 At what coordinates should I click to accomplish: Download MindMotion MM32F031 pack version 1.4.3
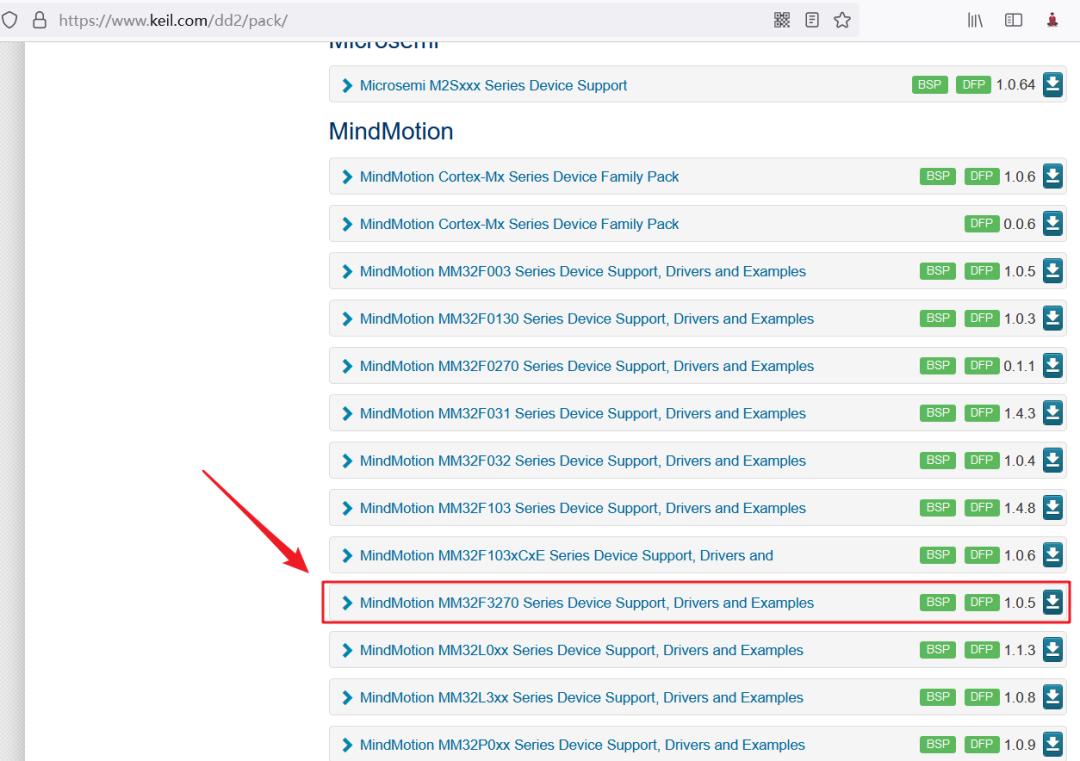(1052, 413)
